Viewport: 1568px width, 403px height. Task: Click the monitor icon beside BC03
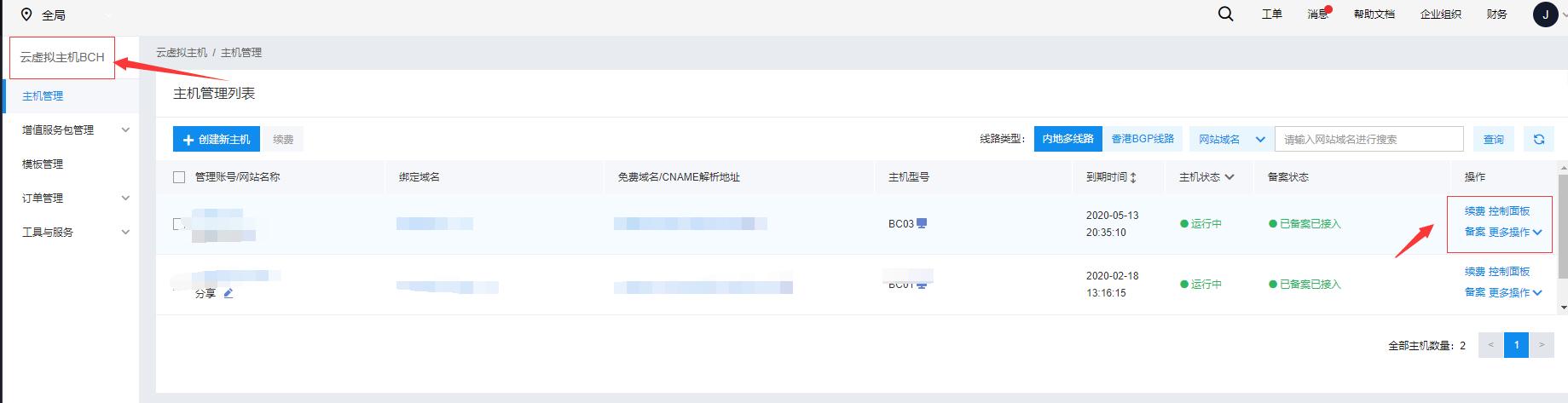(x=922, y=223)
